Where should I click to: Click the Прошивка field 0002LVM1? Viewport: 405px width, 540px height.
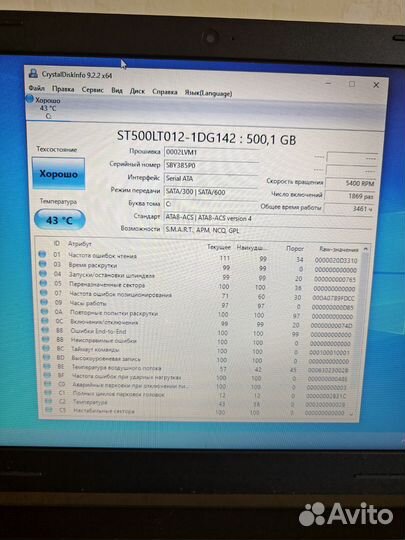[x=211, y=153]
